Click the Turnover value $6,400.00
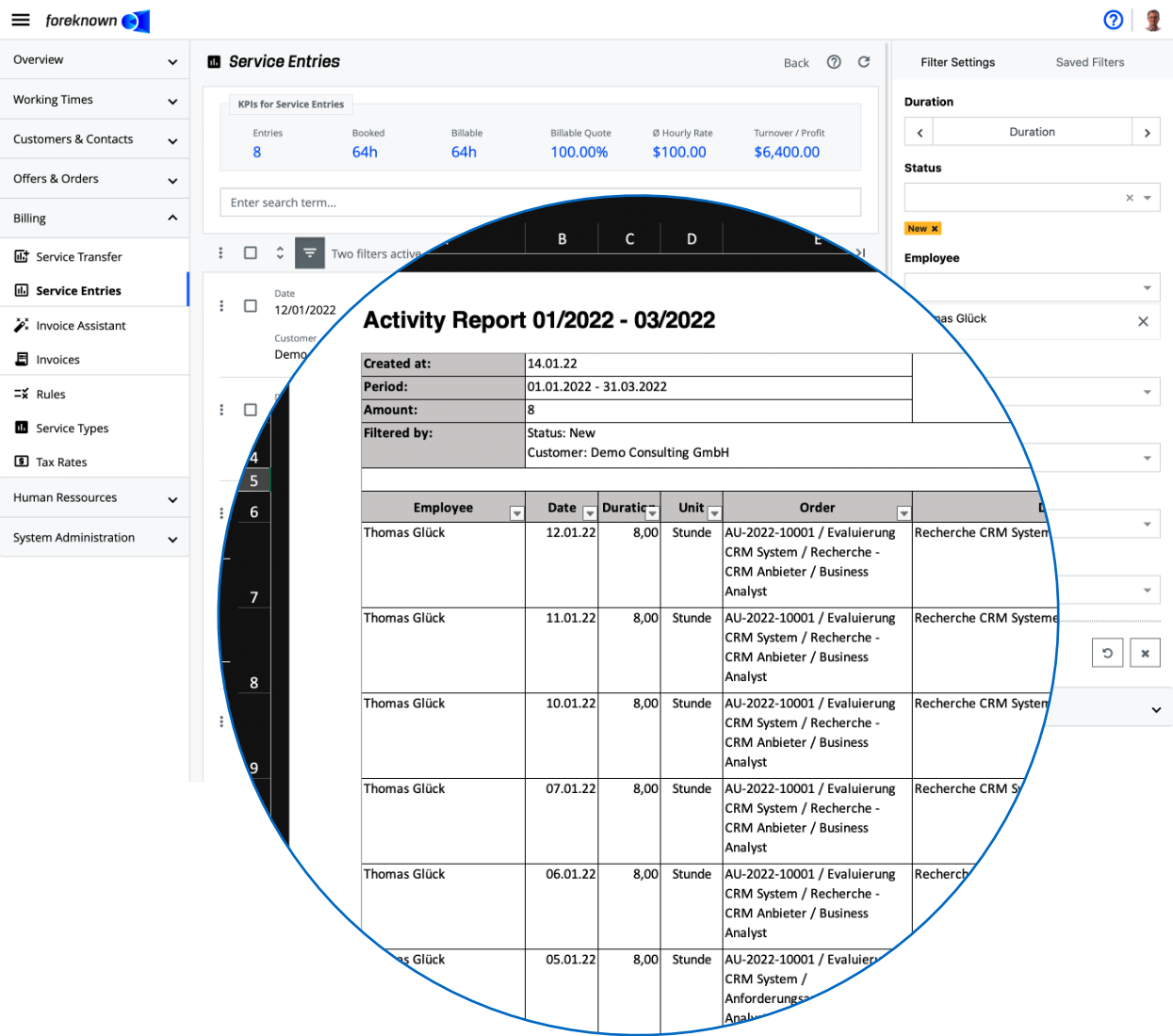The height and width of the screenshot is (1036, 1173). tap(787, 153)
